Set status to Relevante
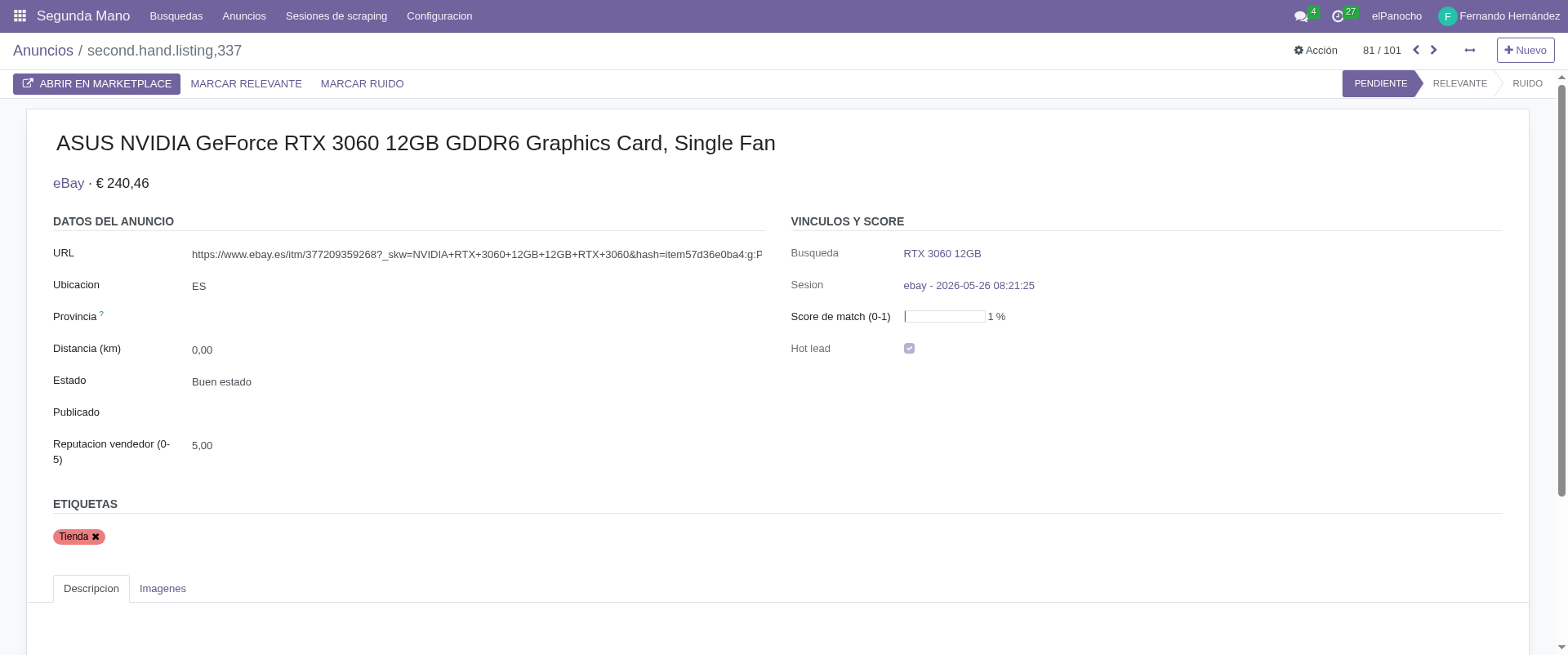 click(x=1459, y=83)
